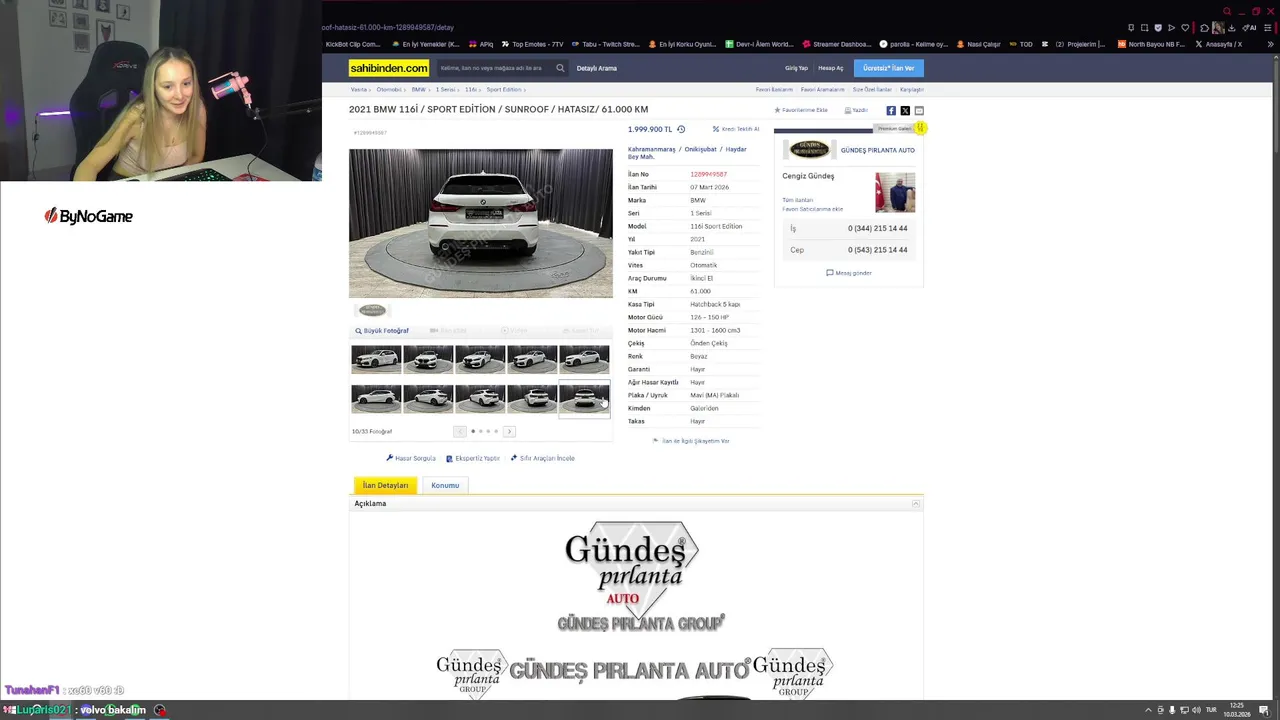Click Kredi Teklifi Al link
Screen dimensions: 1280x720
click(736, 129)
